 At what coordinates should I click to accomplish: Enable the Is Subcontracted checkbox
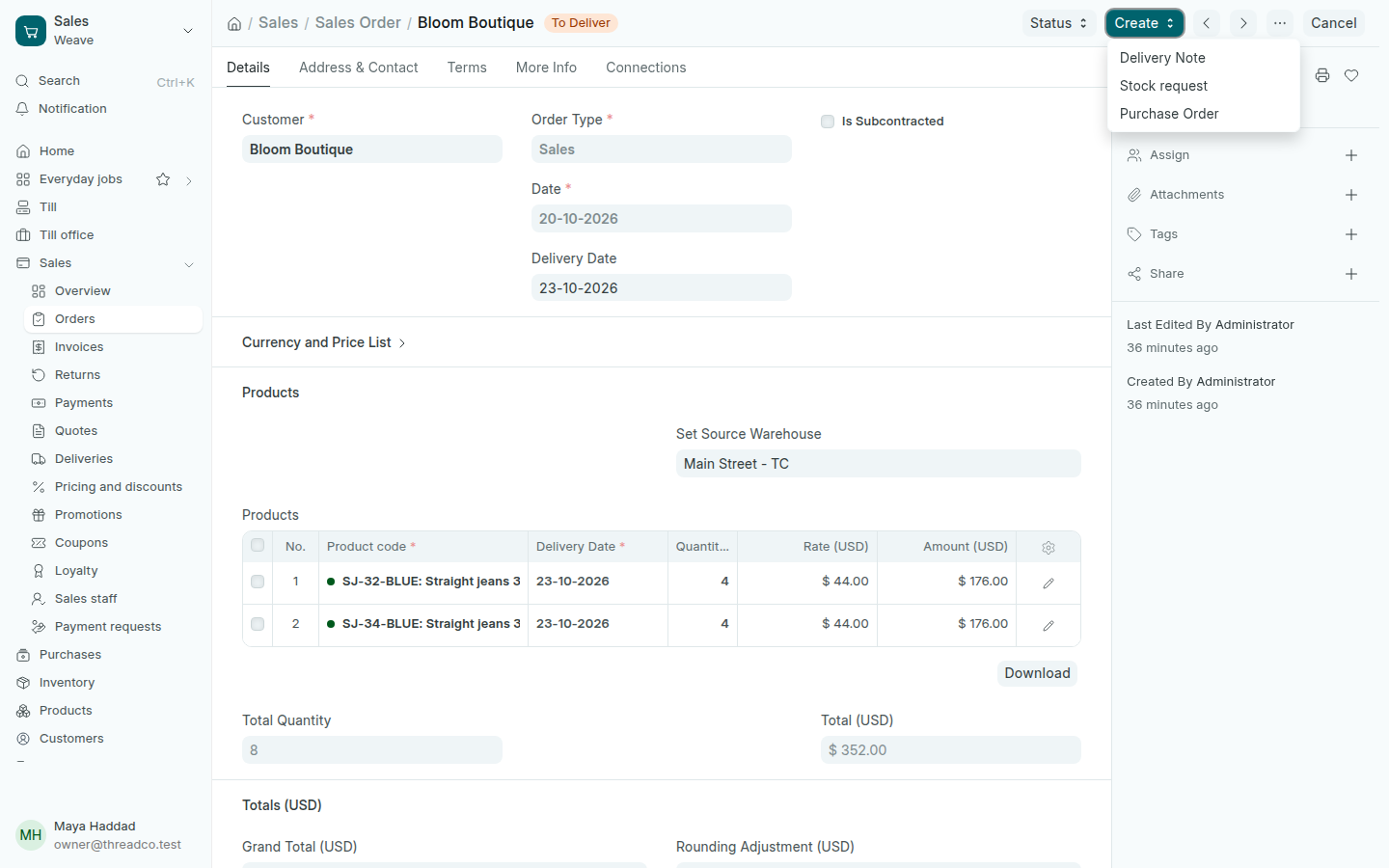click(x=828, y=122)
